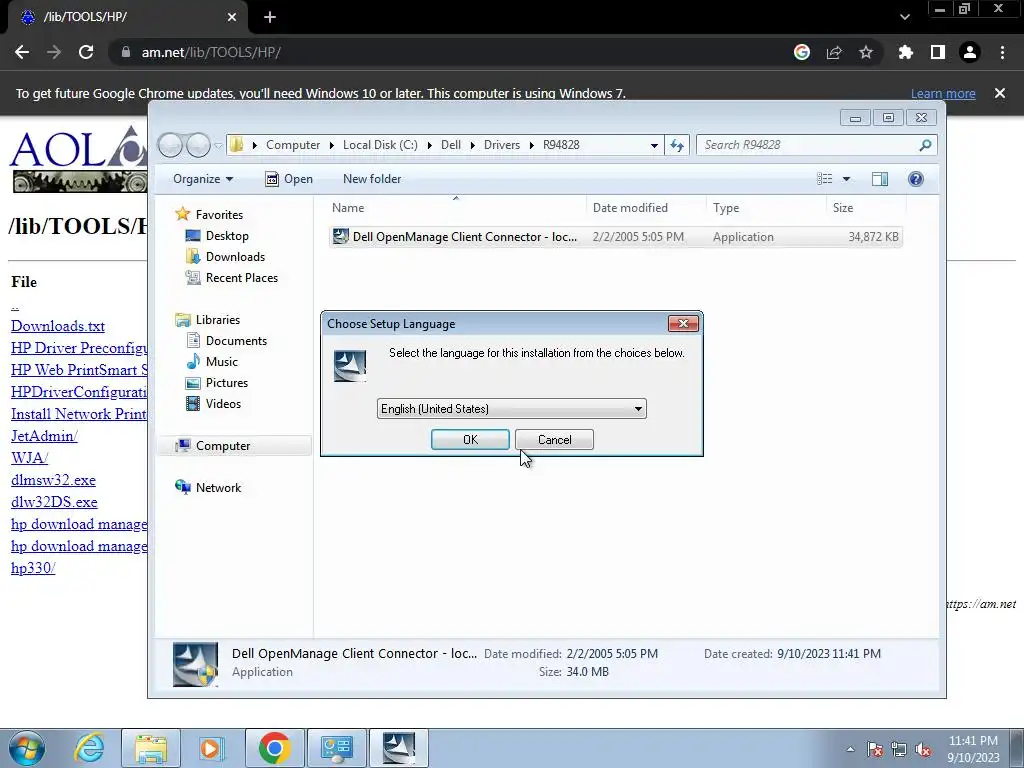Viewport: 1024px width, 768px height.
Task: Click Open in the Explorer toolbar
Action: click(289, 179)
